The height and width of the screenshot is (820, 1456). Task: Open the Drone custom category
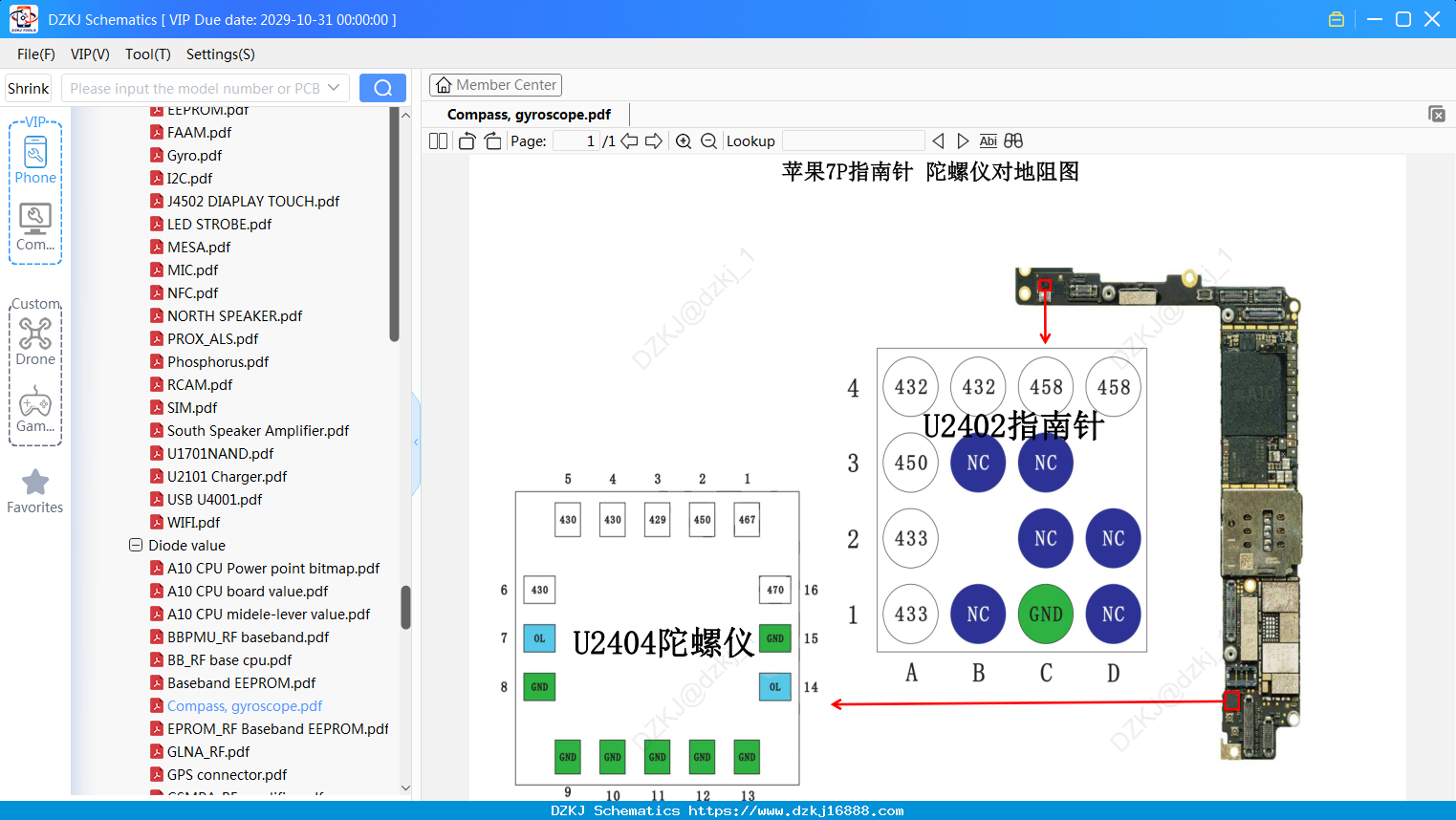(35, 341)
